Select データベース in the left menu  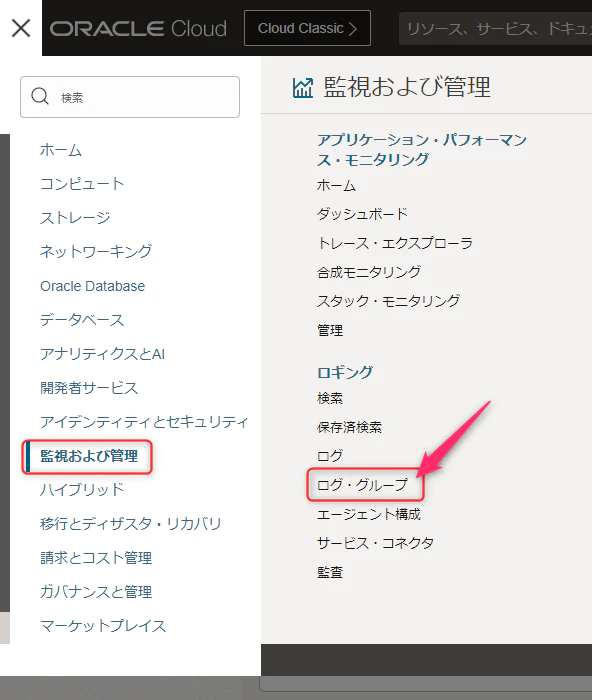(82, 320)
